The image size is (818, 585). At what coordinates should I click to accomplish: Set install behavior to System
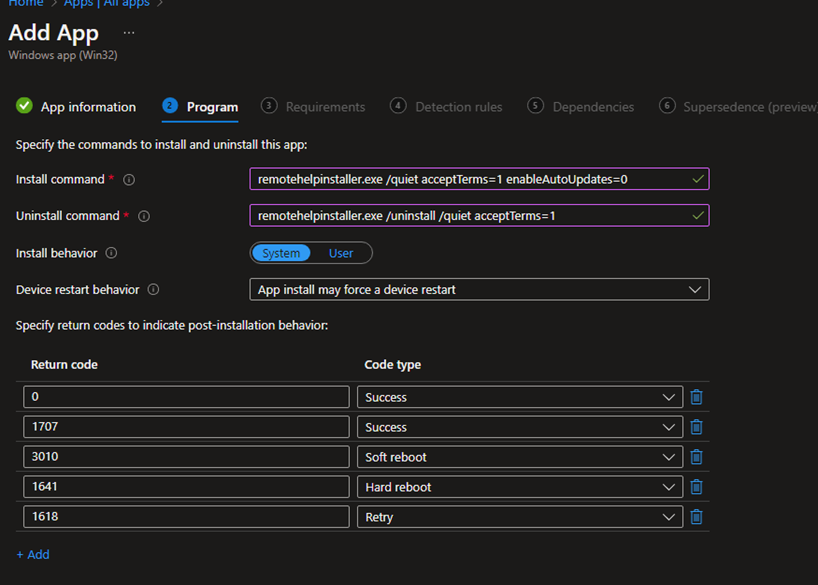281,254
